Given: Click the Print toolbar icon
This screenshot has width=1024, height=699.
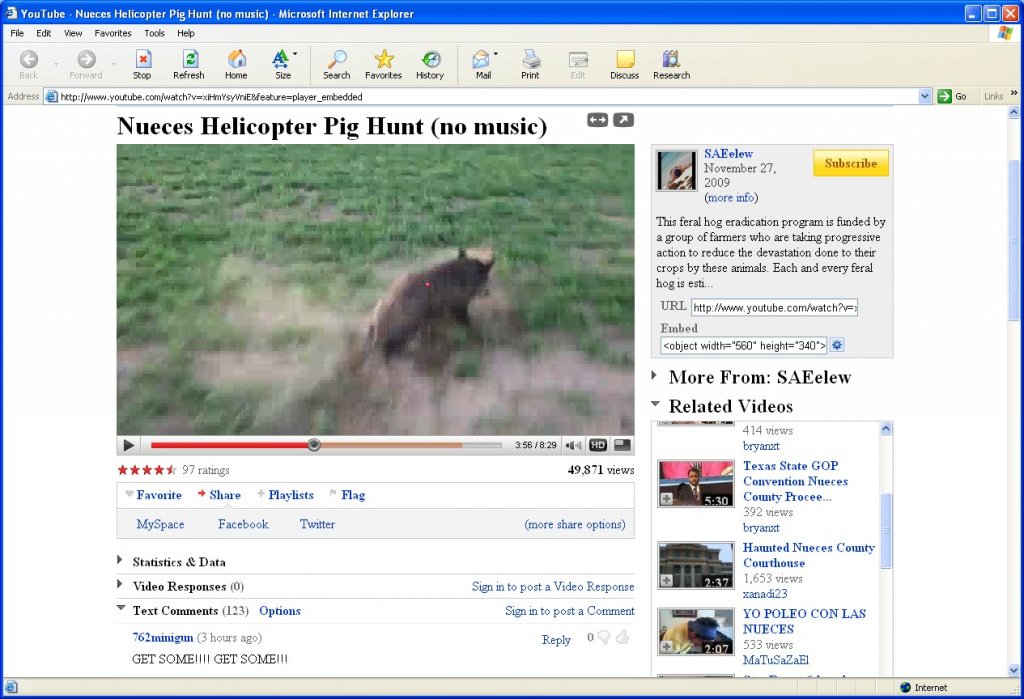Looking at the screenshot, I should click(530, 60).
